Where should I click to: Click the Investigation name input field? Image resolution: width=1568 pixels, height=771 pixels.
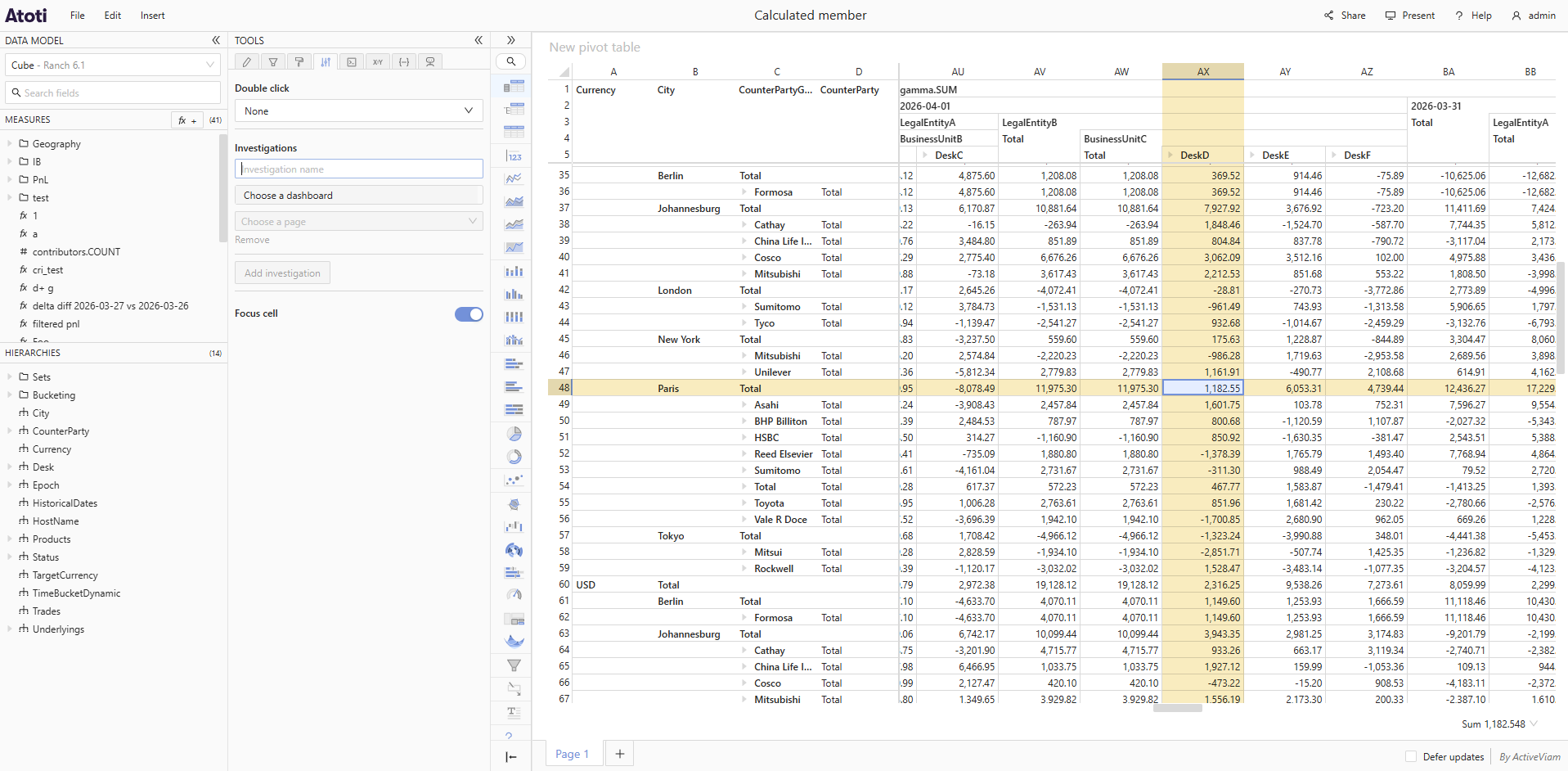358,169
